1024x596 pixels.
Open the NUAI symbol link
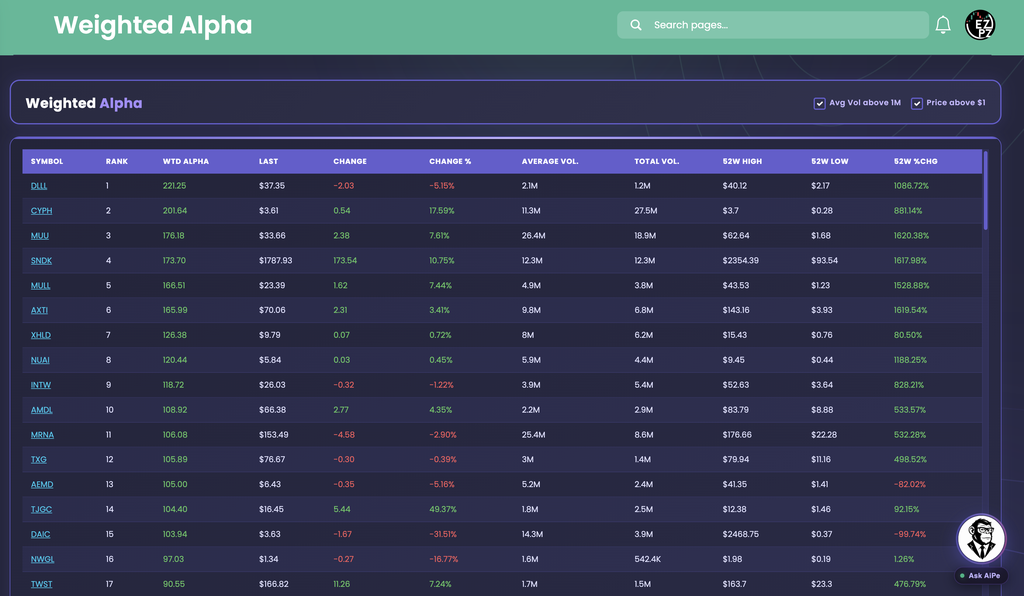pos(40,360)
